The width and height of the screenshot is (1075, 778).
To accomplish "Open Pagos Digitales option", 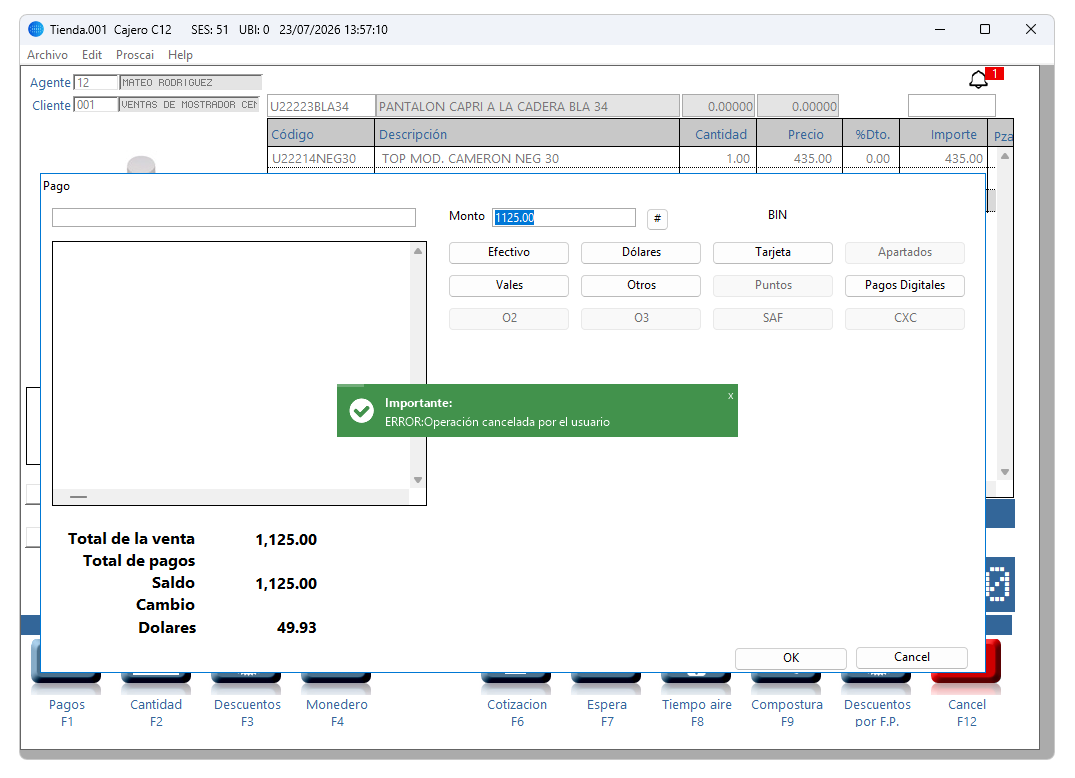I will tap(905, 285).
